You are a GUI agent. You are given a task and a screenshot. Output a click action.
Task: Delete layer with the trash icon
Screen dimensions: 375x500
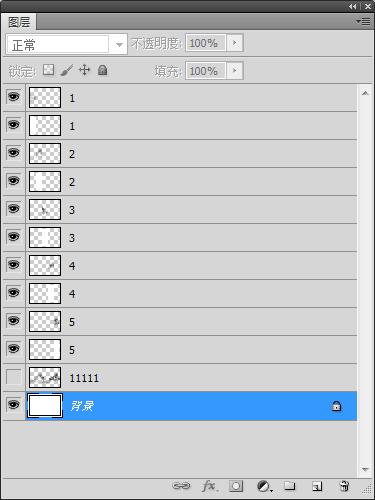344,486
